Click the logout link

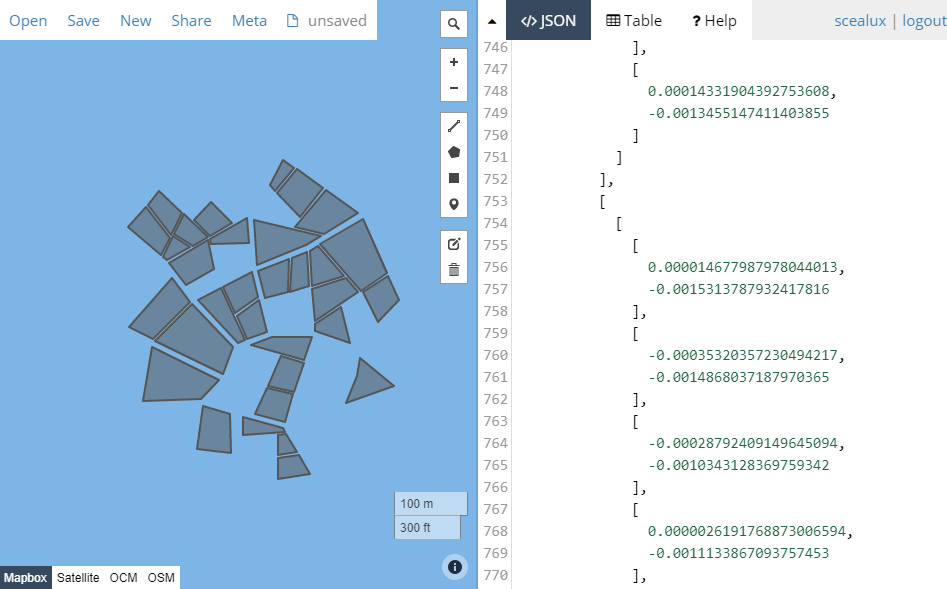(x=924, y=21)
